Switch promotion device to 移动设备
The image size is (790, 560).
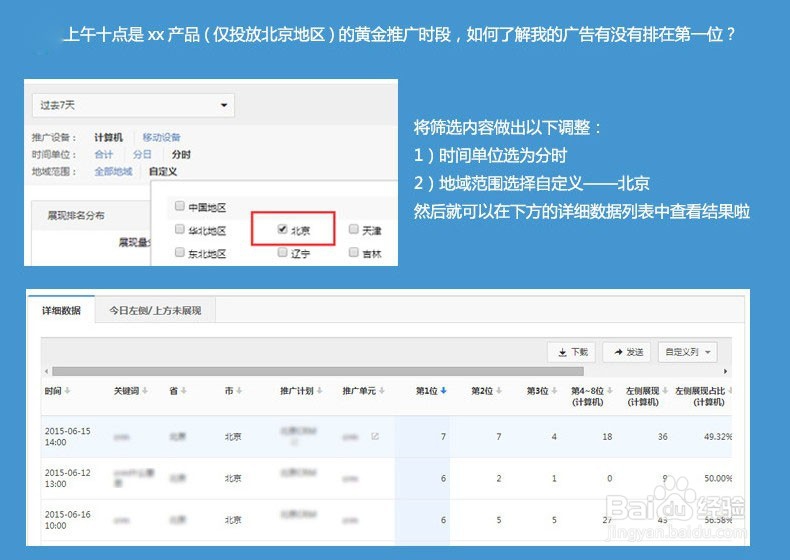click(x=161, y=137)
